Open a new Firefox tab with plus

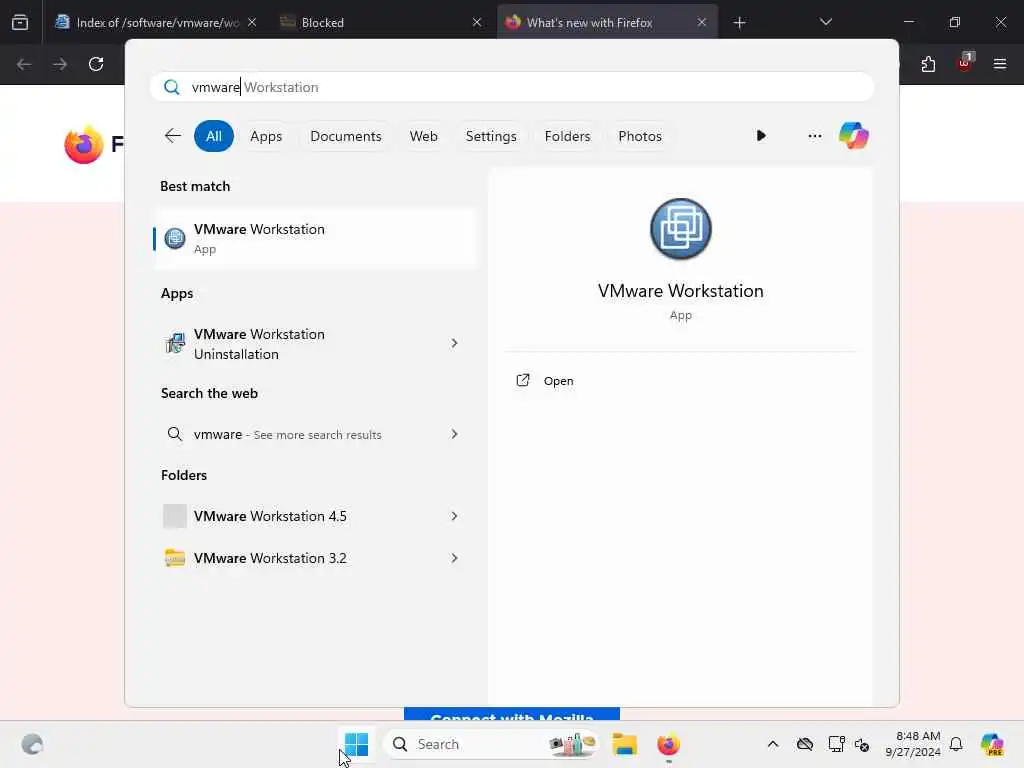point(739,23)
